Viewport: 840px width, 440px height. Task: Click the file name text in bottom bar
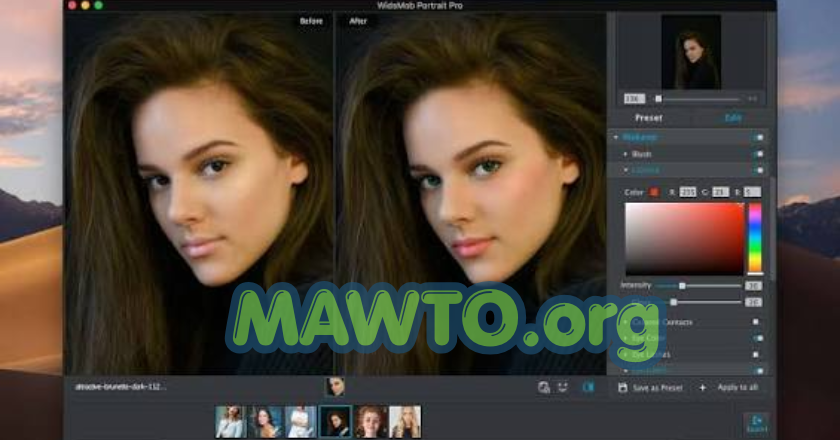tap(121, 387)
